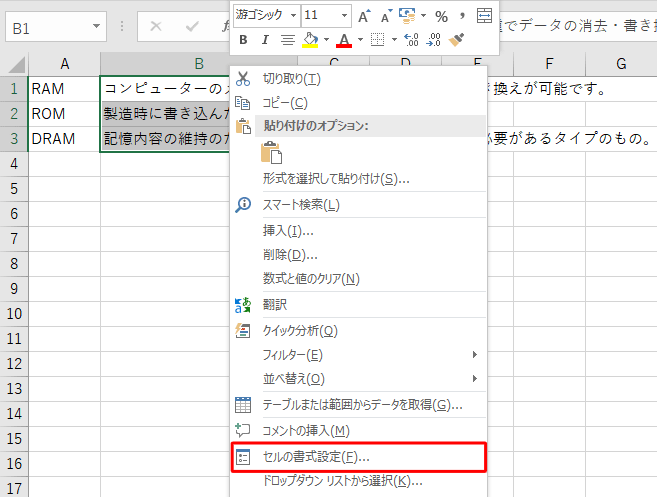Viewport: 657px width, 497px height.
Task: Choose 切り取り(T) from context menu
Action: pyautogui.click(x=359, y=79)
